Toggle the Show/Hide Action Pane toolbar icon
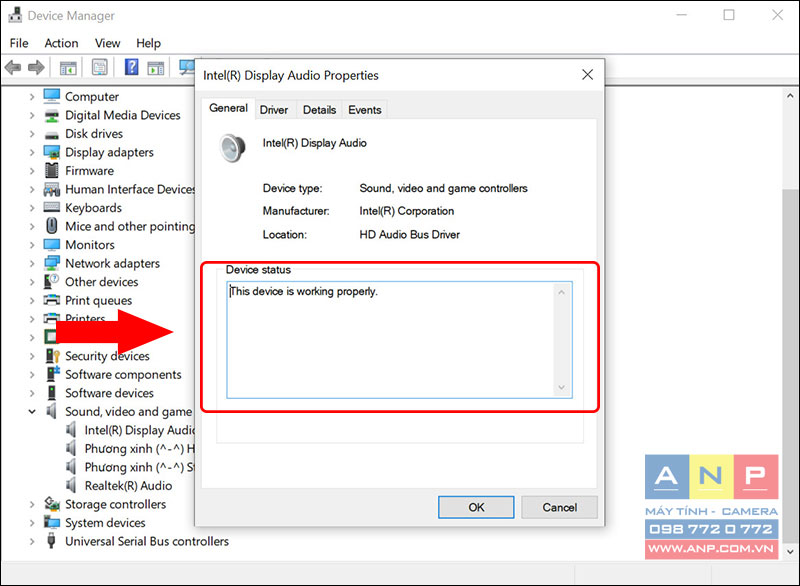The image size is (800, 586). tap(156, 67)
